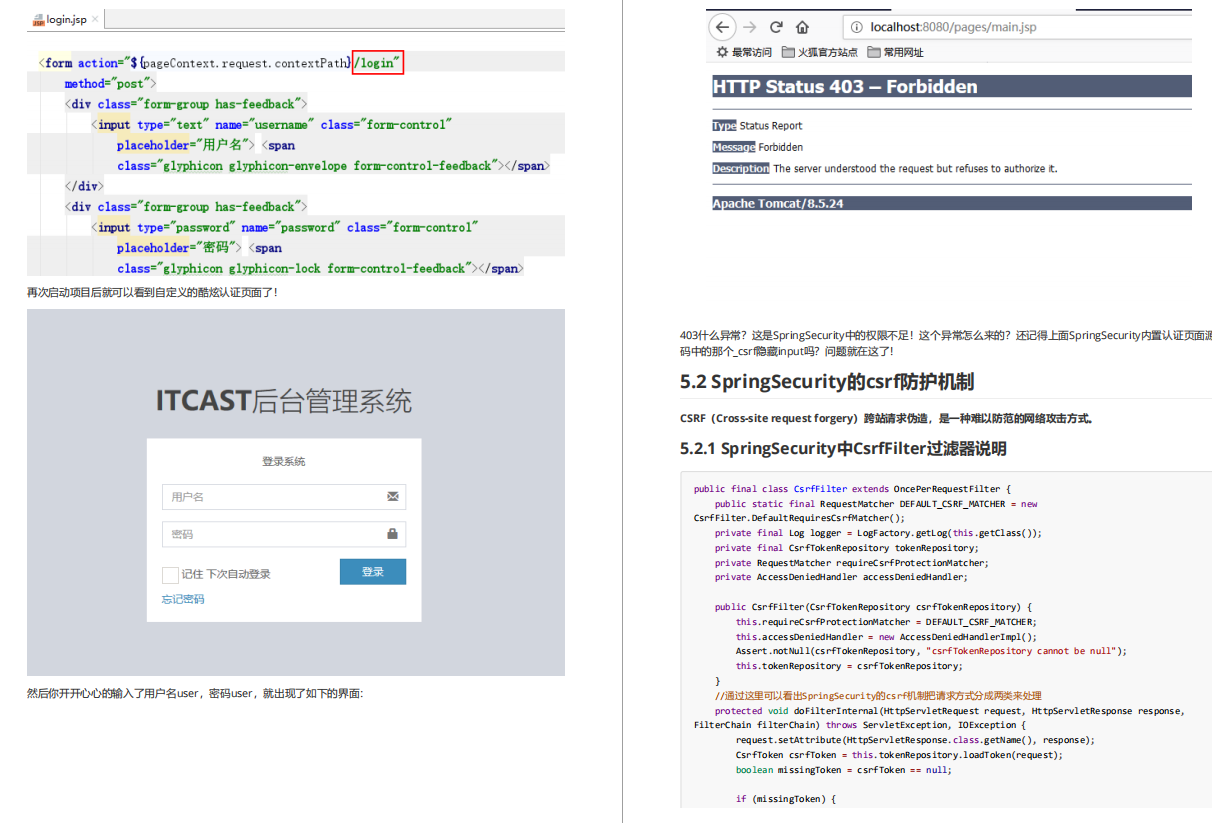Click the method="post" code line
This screenshot has width=1212, height=823.
[x=111, y=84]
